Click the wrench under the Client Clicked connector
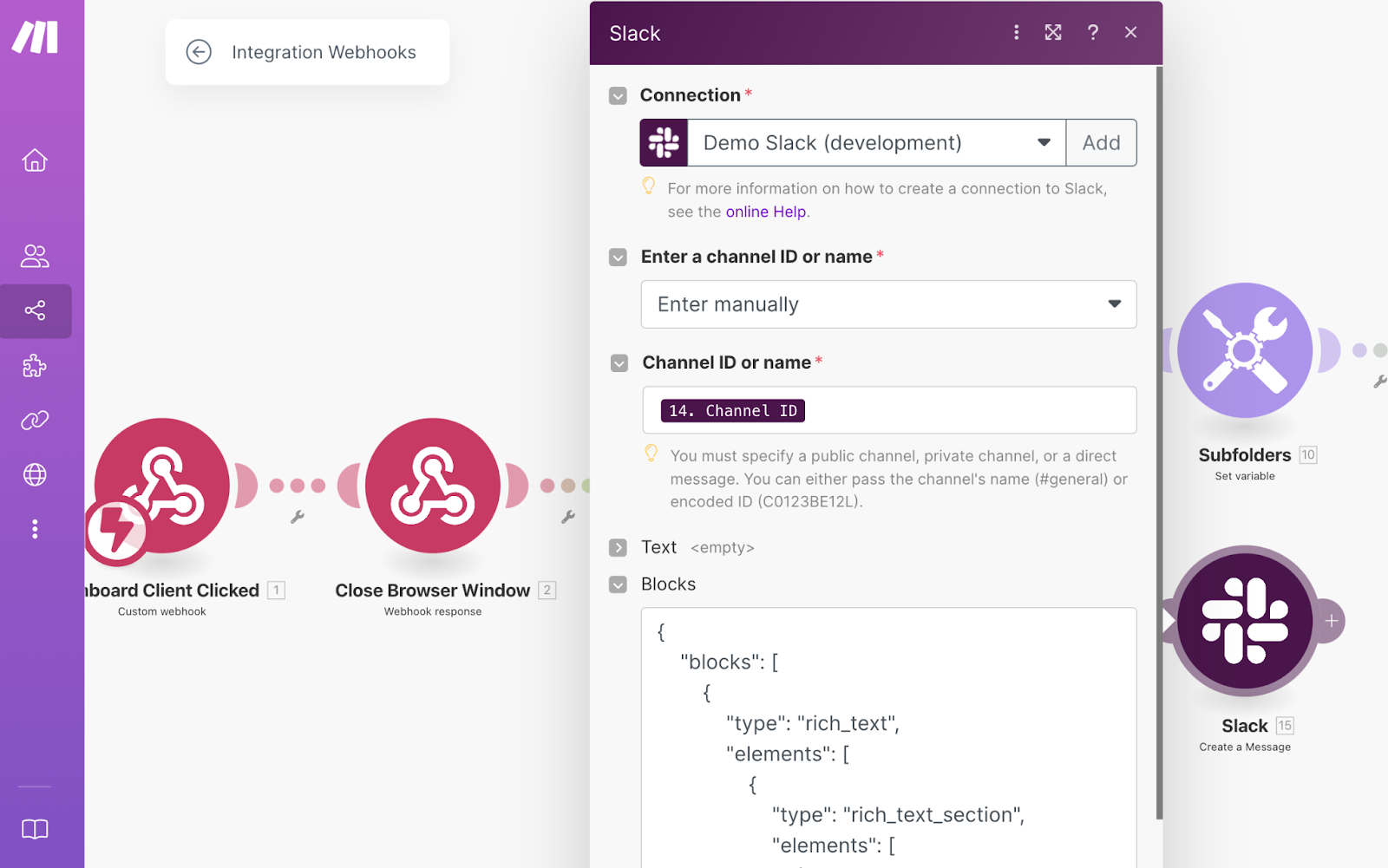This screenshot has height=868, width=1388. point(298,517)
